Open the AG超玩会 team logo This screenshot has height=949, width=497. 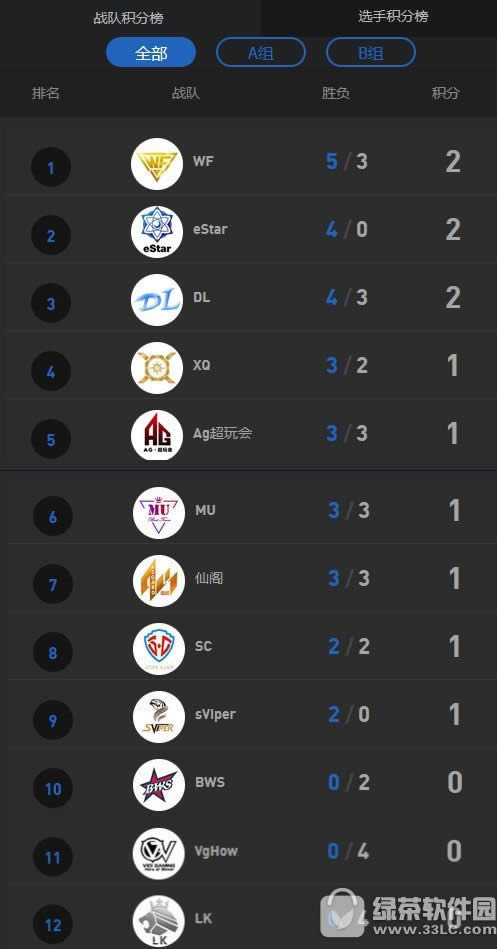tap(157, 435)
